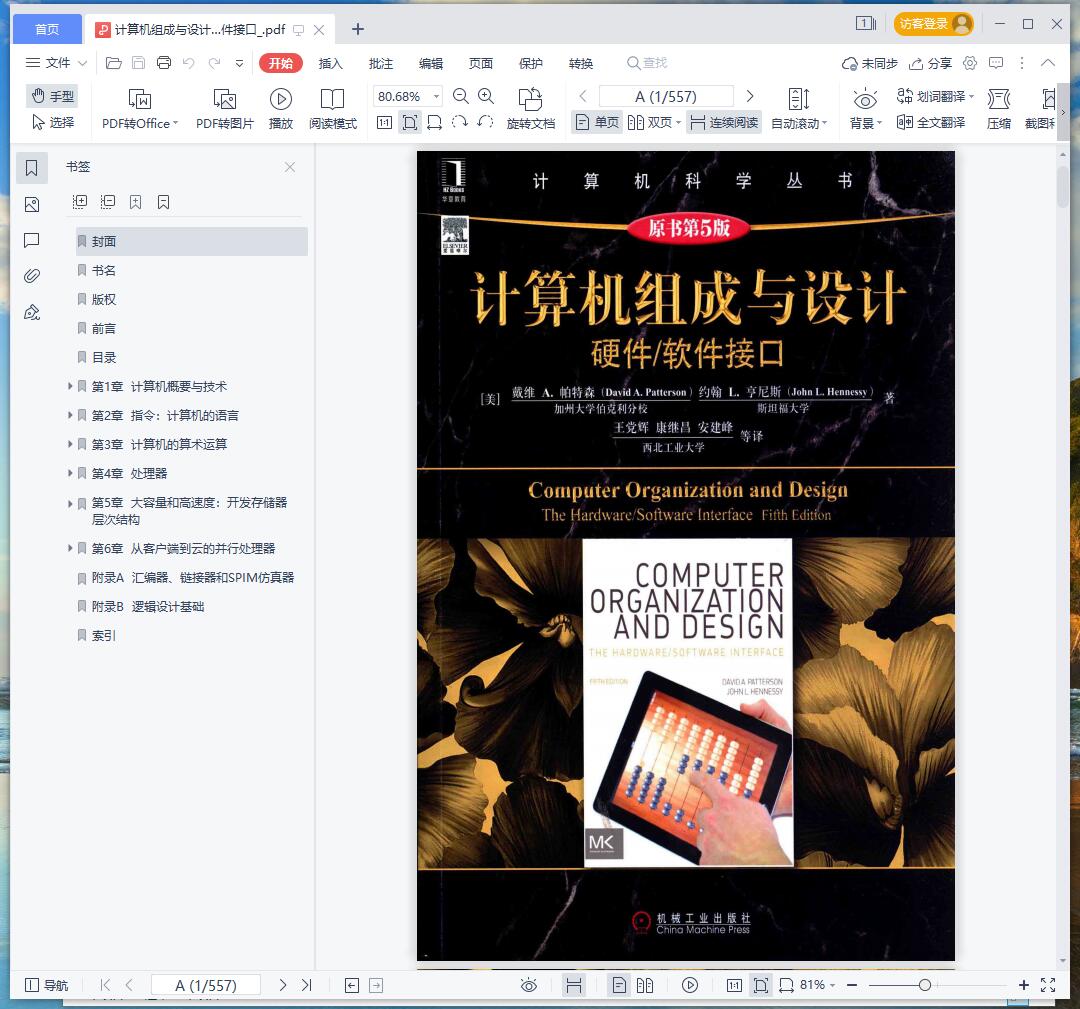Select the 插入 ribbon tab
The width and height of the screenshot is (1080, 1009).
tap(331, 63)
